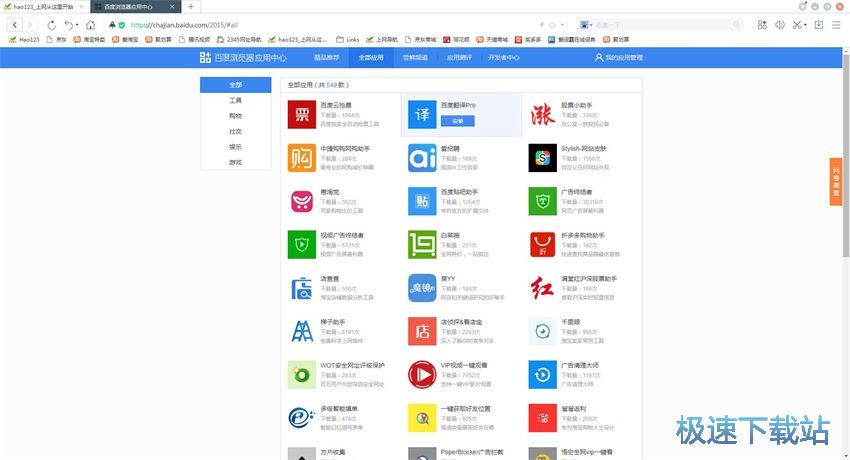
Task: Select the 全部 category in sidebar
Action: click(235, 85)
